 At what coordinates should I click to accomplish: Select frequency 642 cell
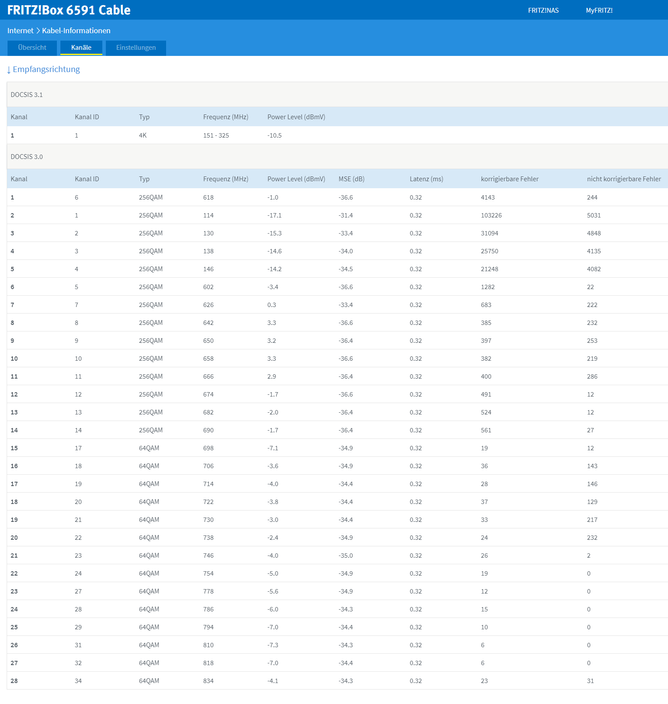tap(208, 323)
